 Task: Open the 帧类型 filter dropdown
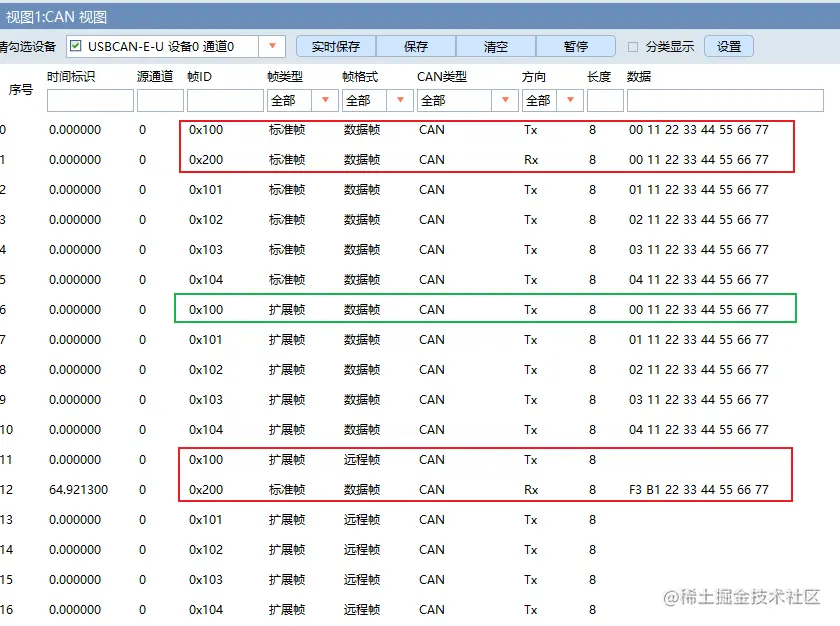pos(325,100)
